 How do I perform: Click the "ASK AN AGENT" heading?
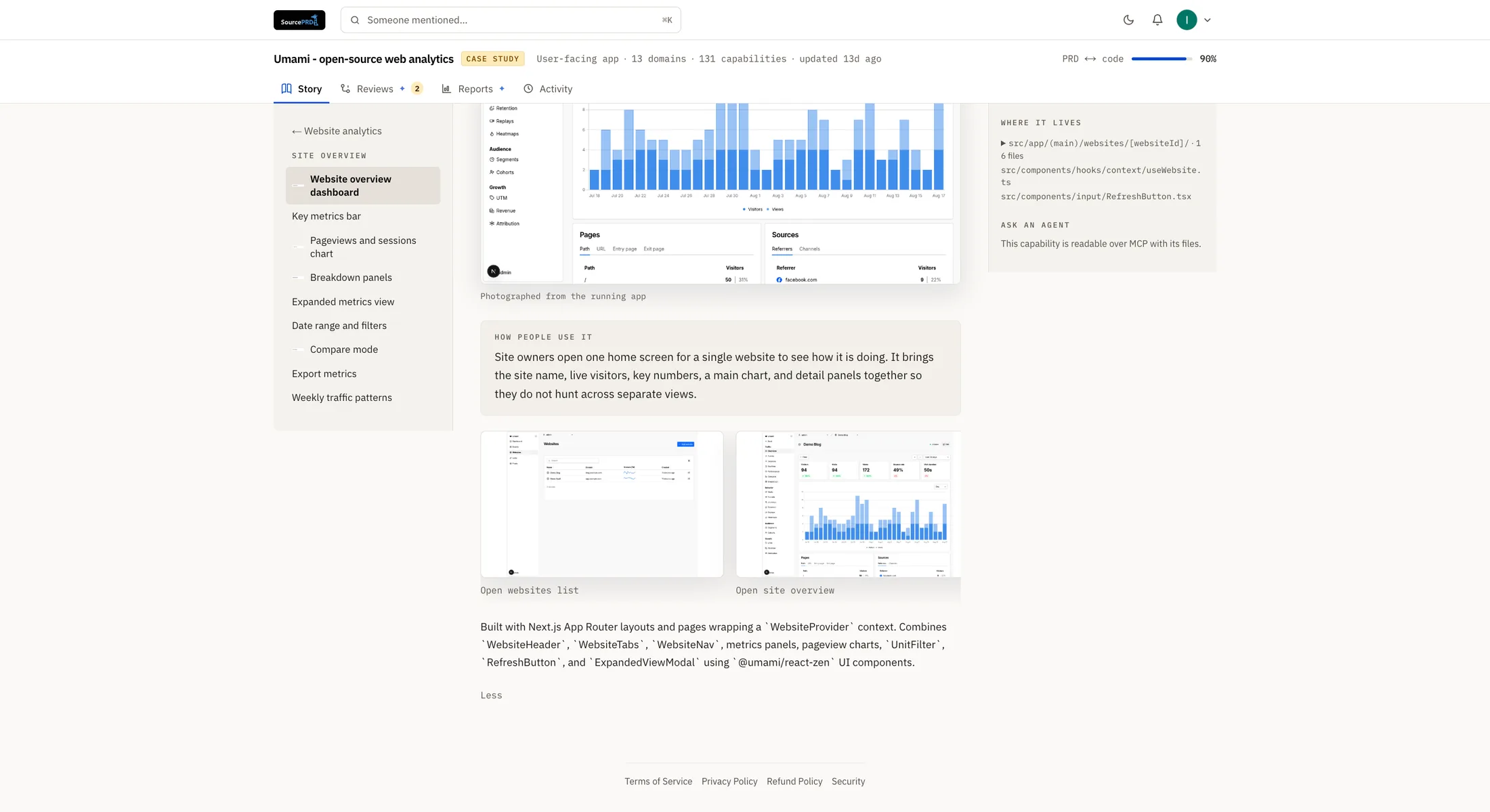[1035, 226]
